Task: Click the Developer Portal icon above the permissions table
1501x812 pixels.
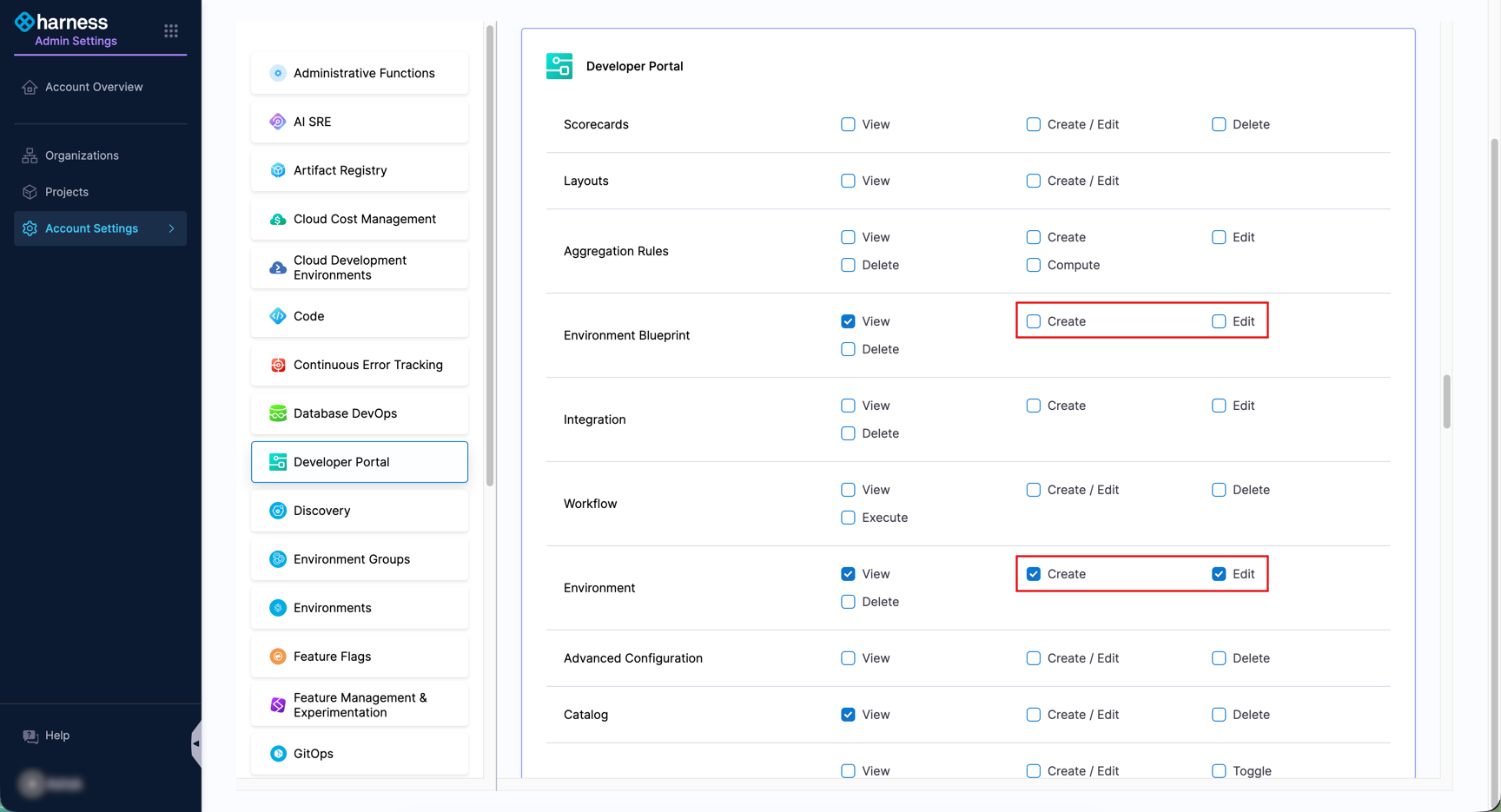Action: (559, 66)
